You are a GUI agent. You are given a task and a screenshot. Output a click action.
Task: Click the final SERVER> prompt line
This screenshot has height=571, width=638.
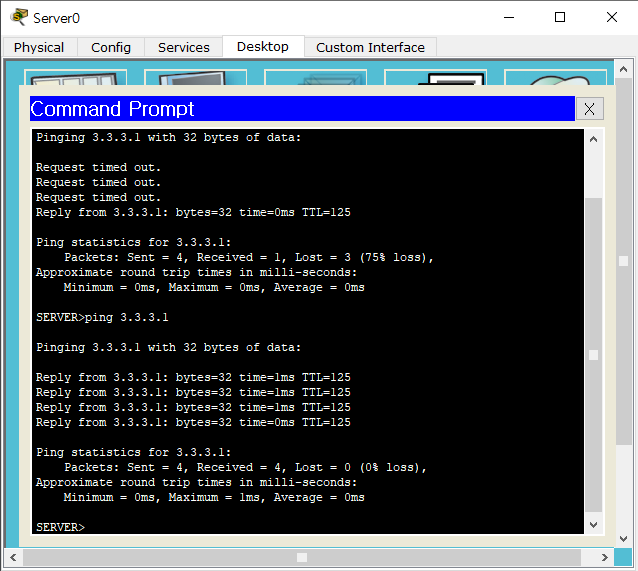point(61,527)
